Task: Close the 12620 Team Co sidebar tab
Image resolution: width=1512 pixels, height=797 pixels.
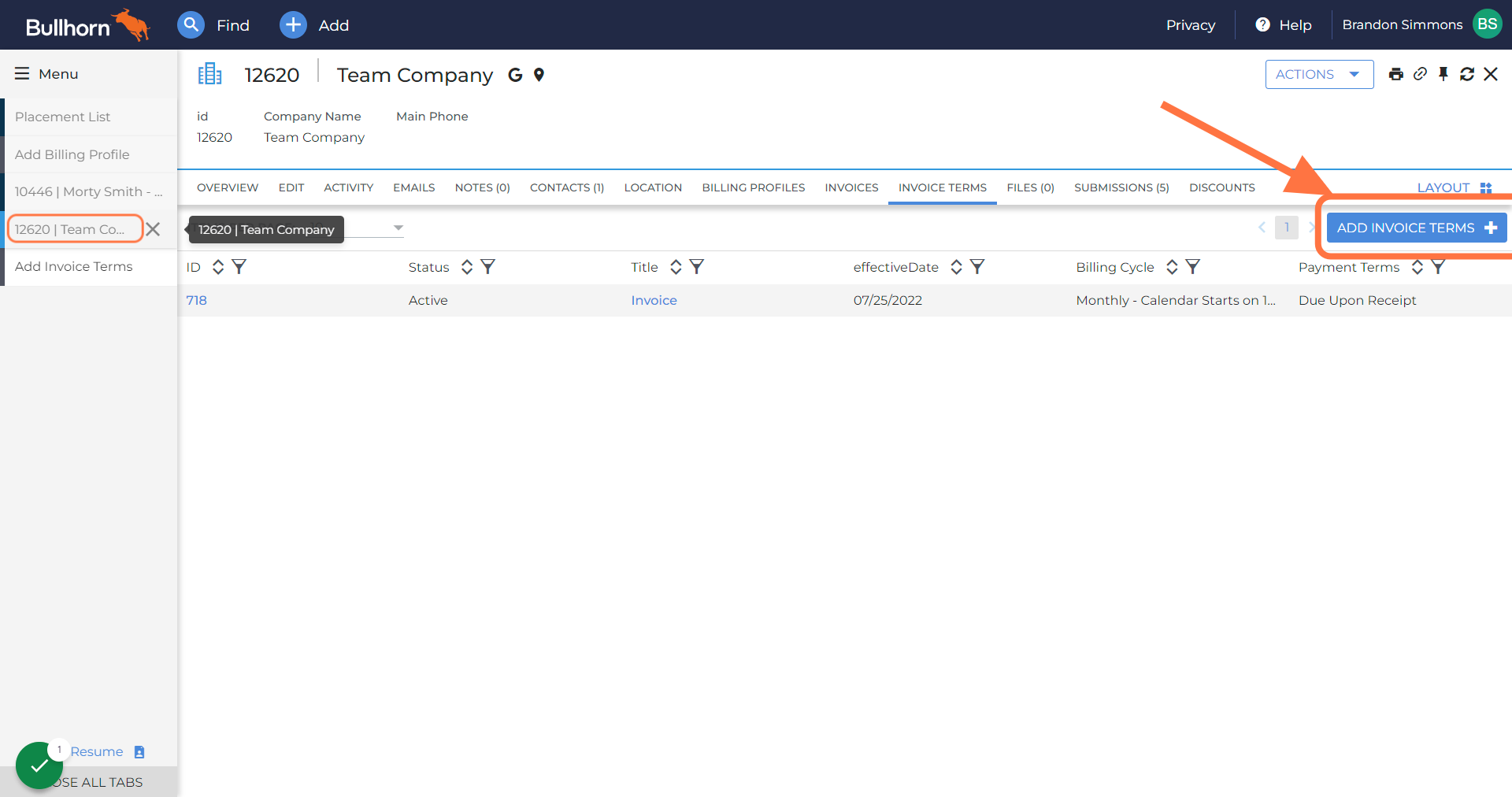Action: click(153, 229)
